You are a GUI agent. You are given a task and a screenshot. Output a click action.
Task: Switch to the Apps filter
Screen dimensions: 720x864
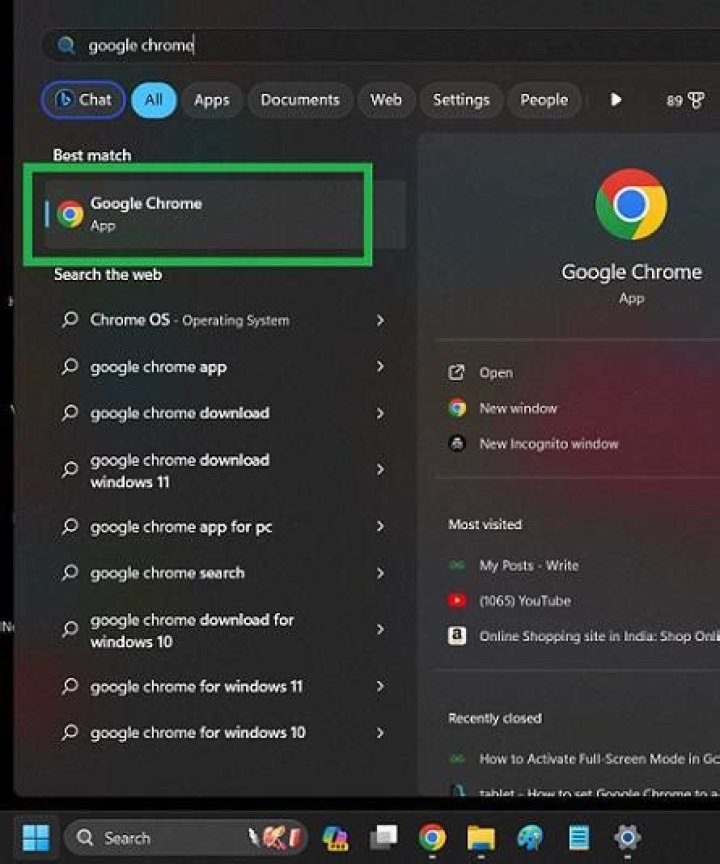(212, 100)
